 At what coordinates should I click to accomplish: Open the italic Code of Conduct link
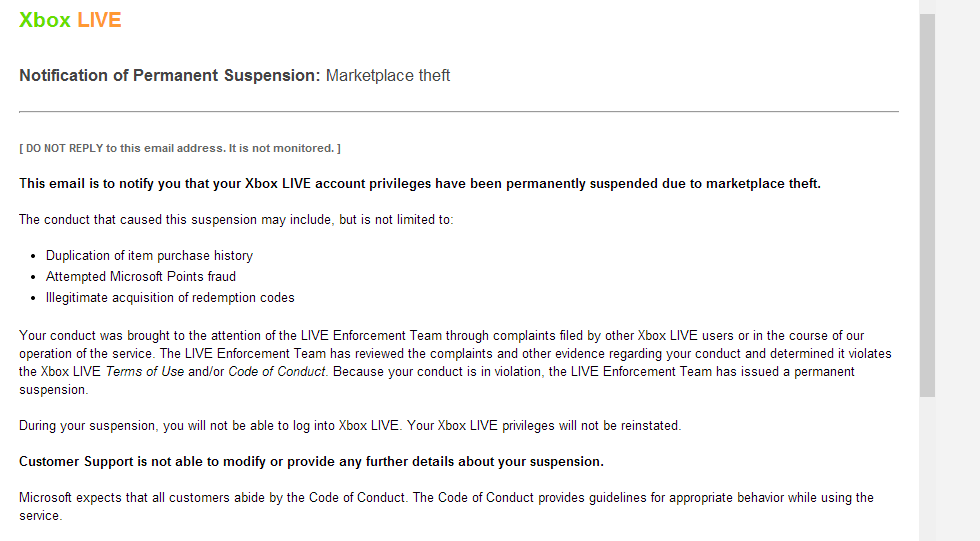pos(277,372)
